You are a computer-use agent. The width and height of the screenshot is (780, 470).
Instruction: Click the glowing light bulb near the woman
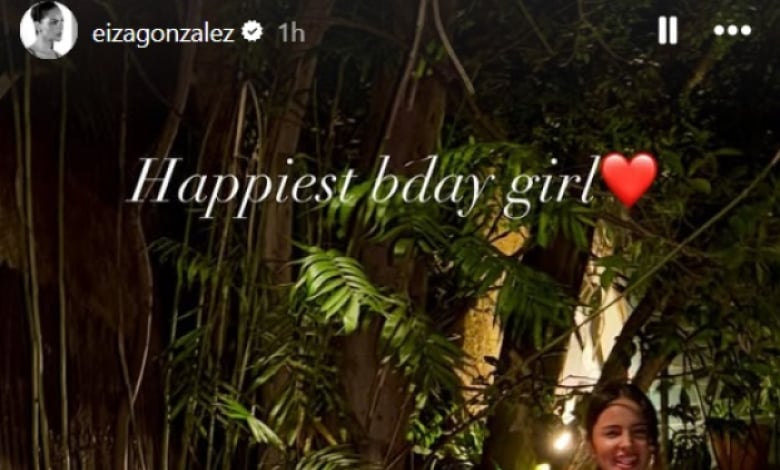(563, 440)
